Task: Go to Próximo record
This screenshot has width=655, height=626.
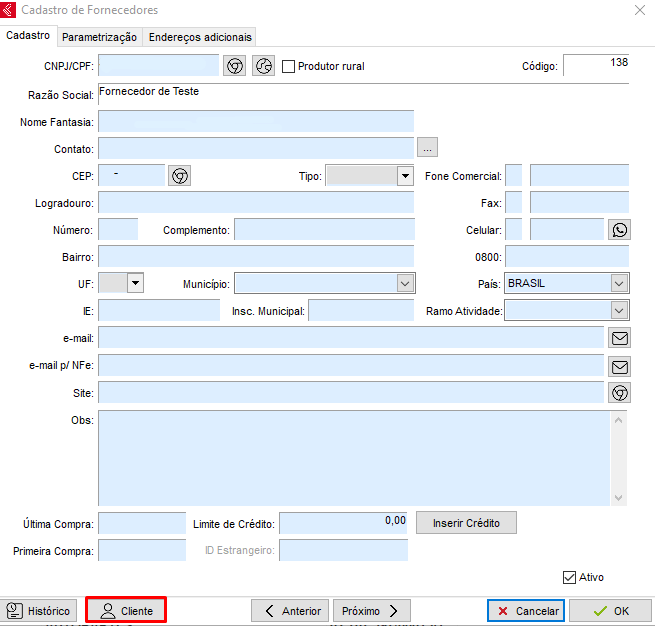Action: click(x=371, y=611)
